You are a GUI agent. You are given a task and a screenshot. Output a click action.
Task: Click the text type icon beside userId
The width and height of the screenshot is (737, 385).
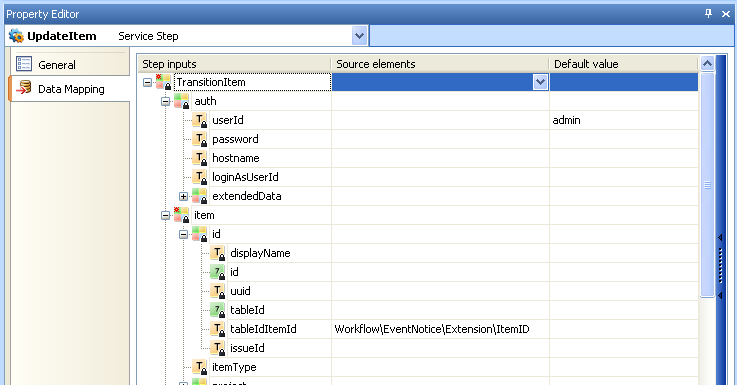200,120
